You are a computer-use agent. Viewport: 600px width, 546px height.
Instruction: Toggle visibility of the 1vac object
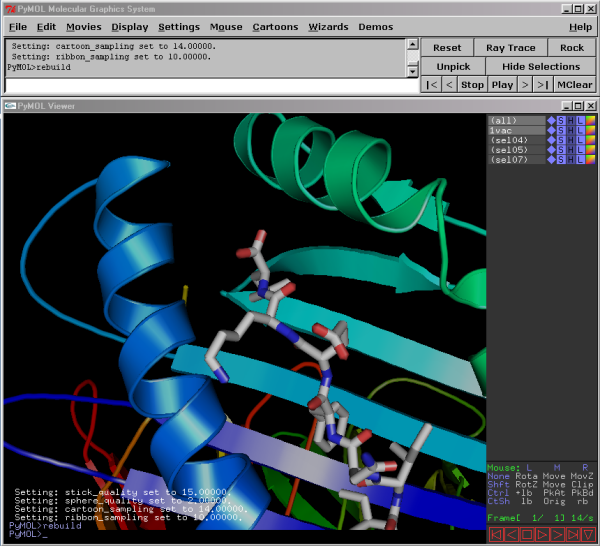tap(516, 130)
